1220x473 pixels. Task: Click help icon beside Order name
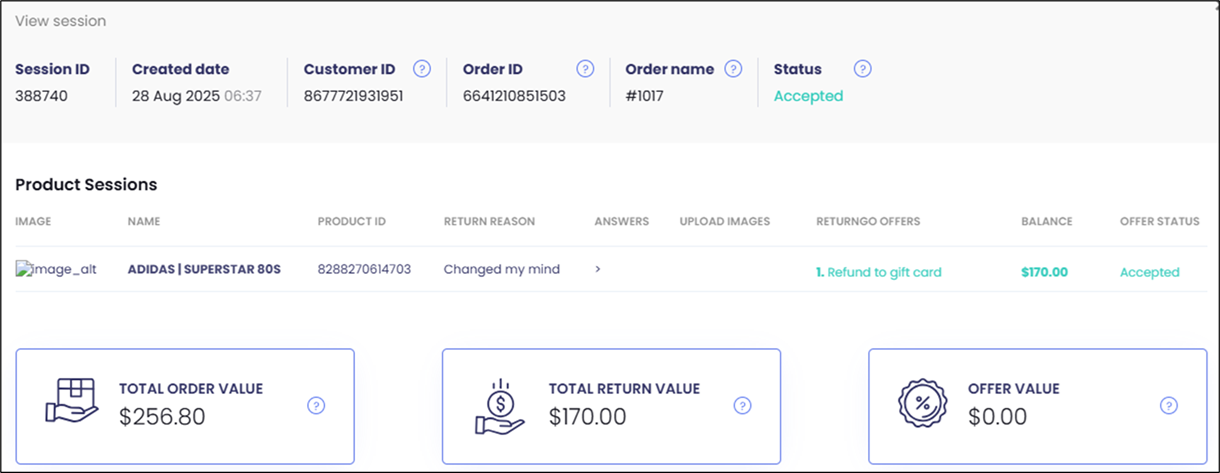tap(733, 69)
